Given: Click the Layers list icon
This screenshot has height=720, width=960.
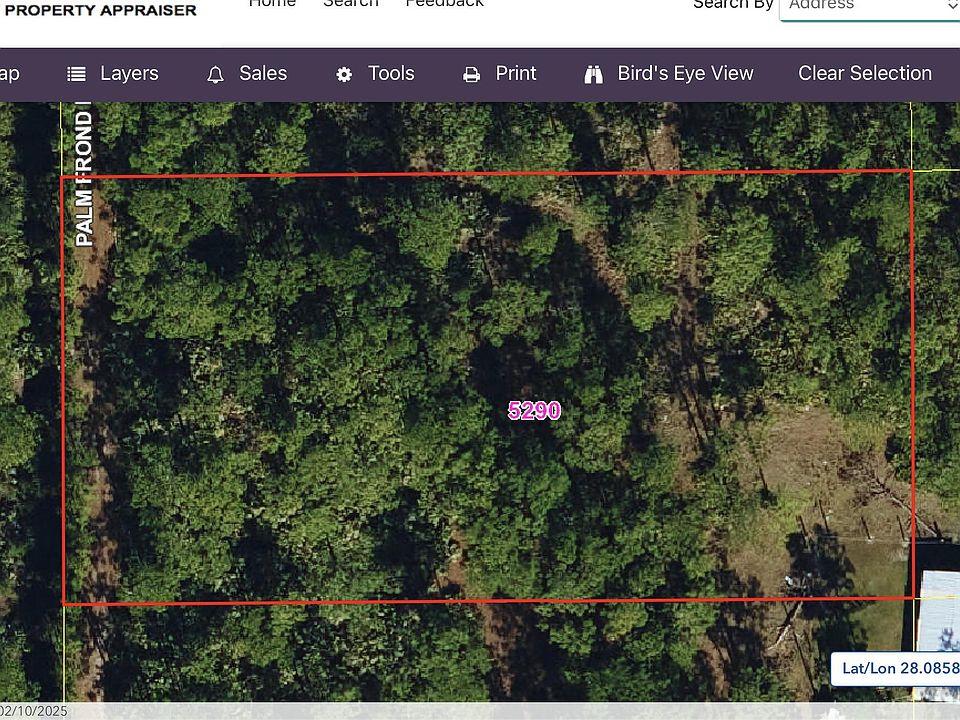Looking at the screenshot, I should click(77, 74).
